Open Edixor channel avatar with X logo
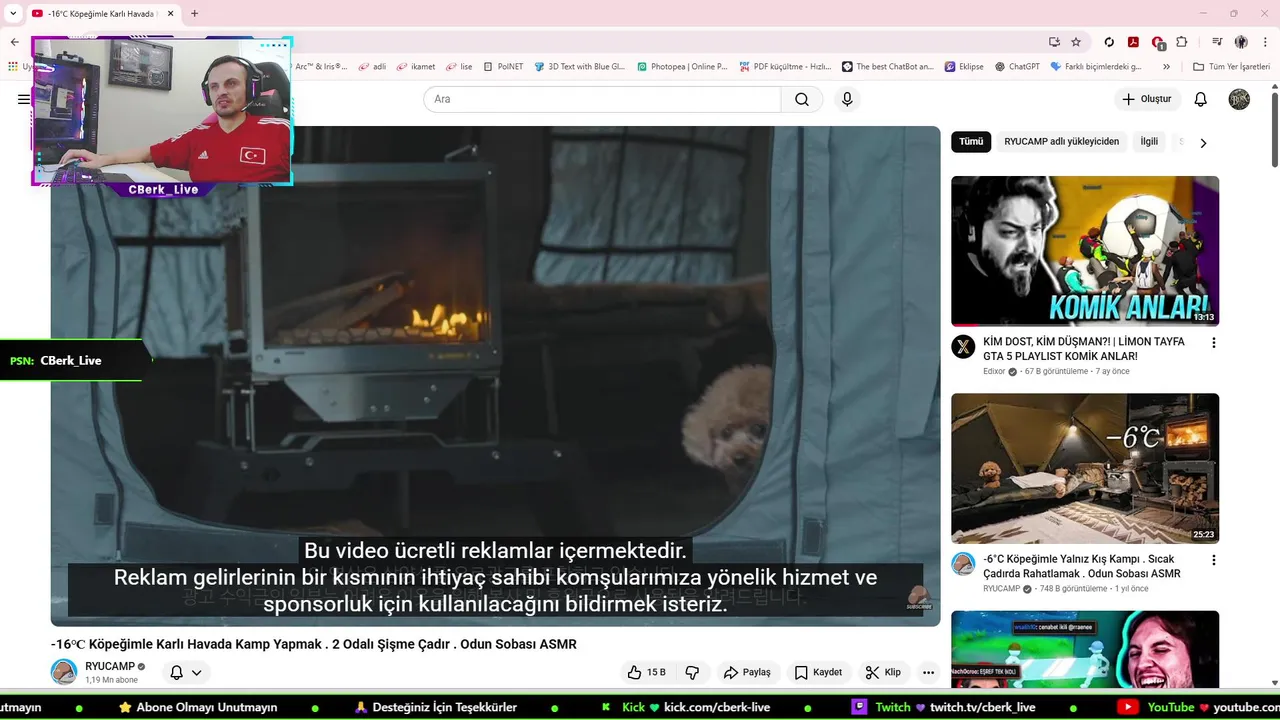The height and width of the screenshot is (720, 1280). tap(963, 346)
